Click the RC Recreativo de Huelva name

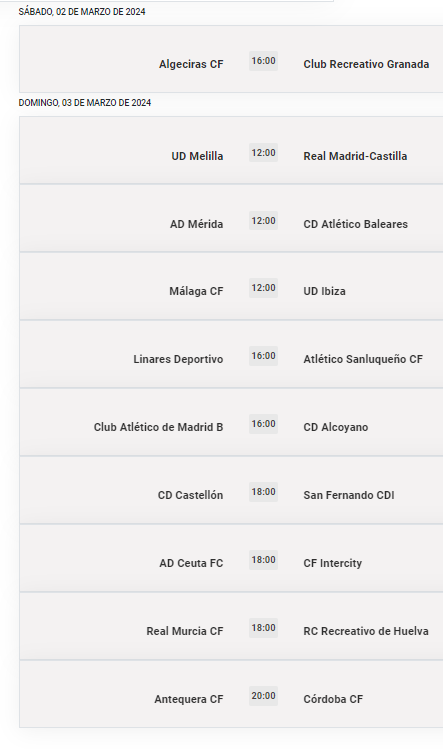(x=366, y=631)
